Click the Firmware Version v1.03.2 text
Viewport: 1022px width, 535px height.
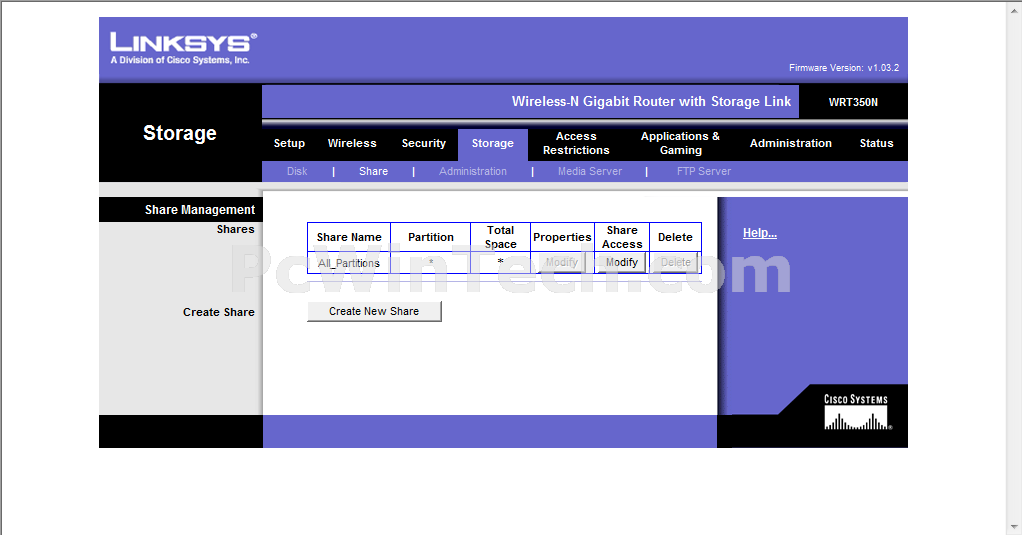click(843, 68)
